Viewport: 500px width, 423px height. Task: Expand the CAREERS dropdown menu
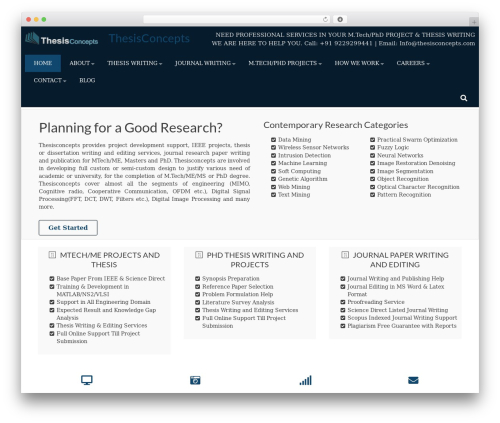tap(413, 63)
